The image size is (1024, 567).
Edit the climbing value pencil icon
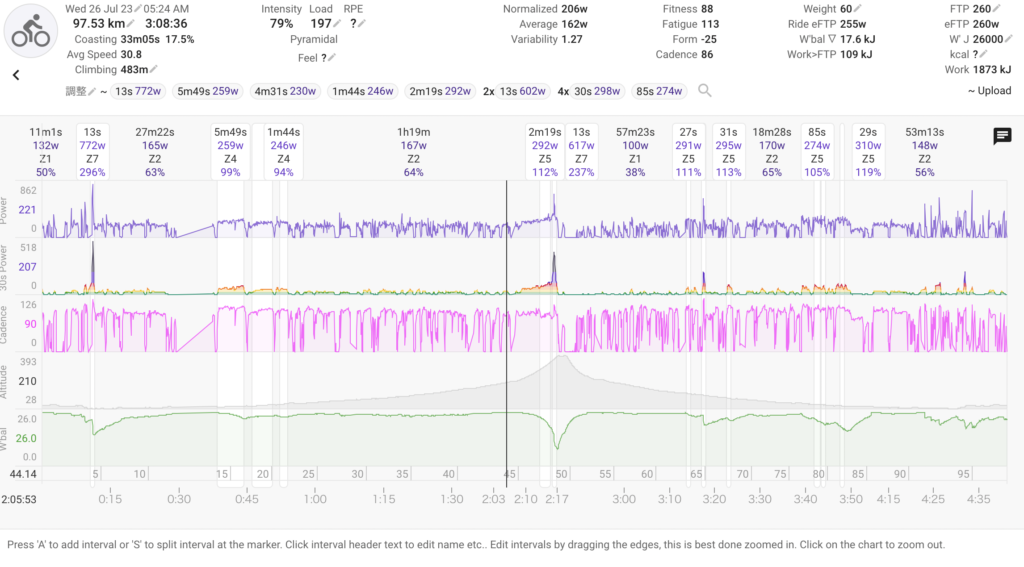[155, 69]
